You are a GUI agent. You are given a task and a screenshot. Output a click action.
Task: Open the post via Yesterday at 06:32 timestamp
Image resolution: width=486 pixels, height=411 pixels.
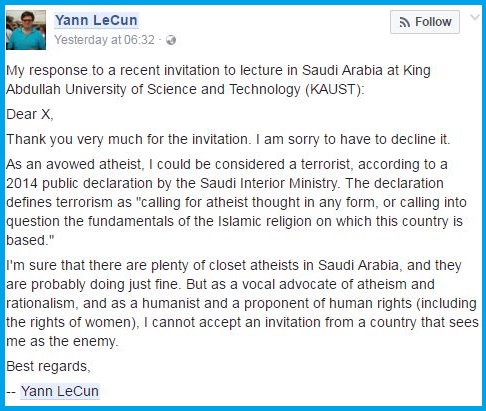coord(104,40)
